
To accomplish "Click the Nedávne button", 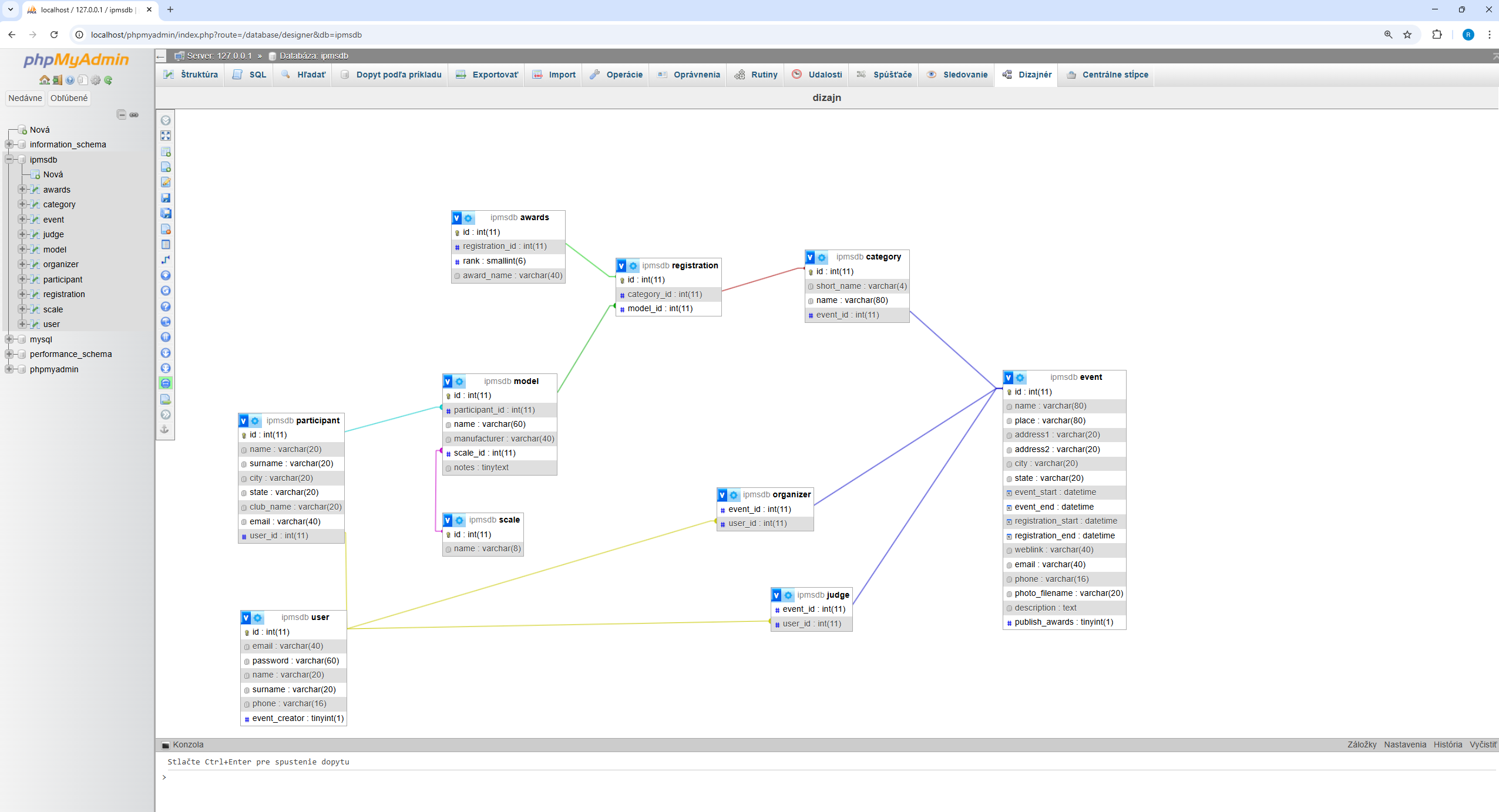I will (25, 98).
